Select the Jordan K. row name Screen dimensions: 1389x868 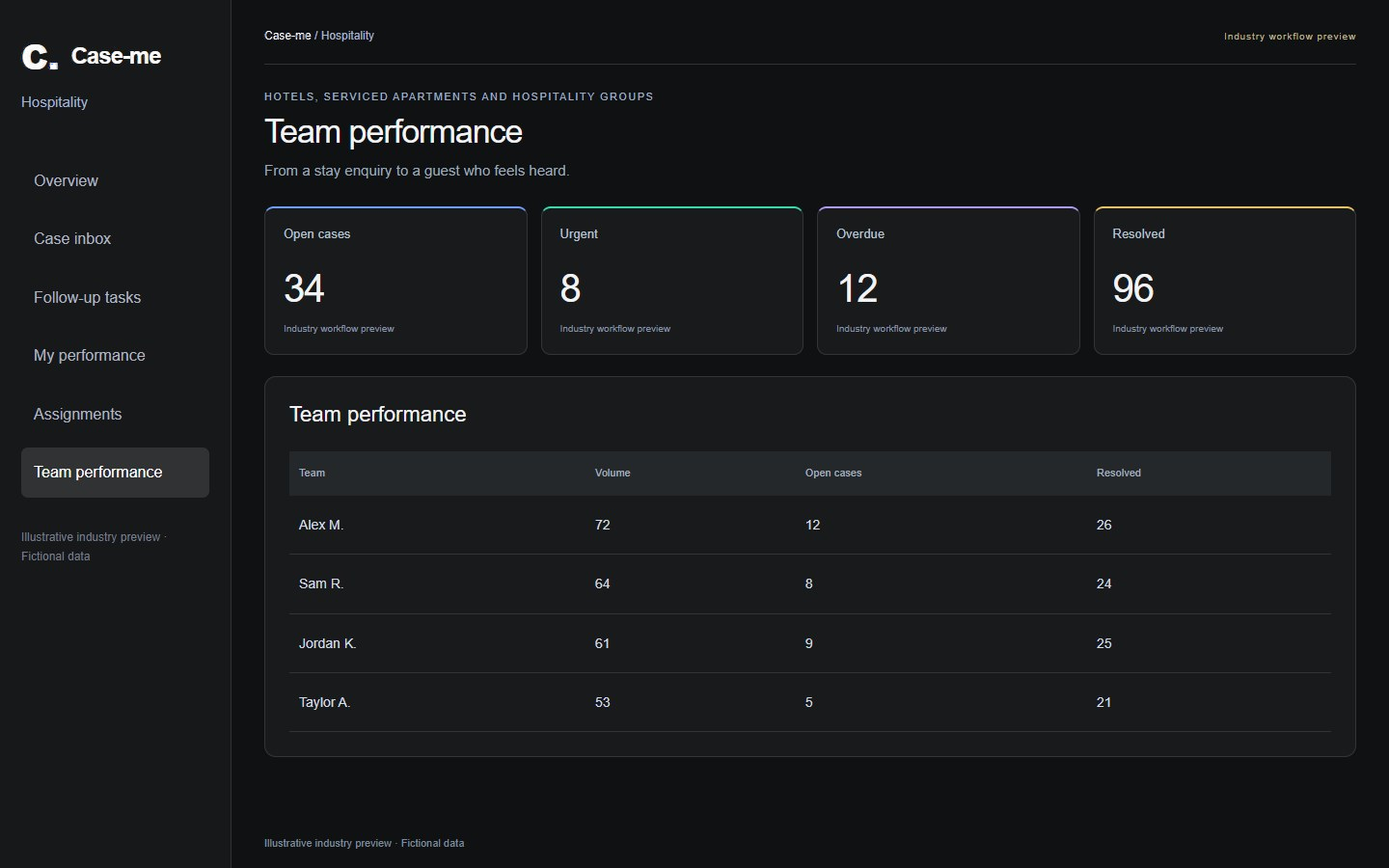pos(328,643)
